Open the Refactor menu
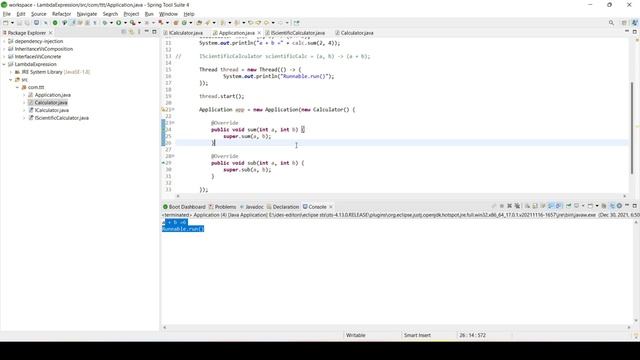This screenshot has width=640, height=360. point(61,14)
